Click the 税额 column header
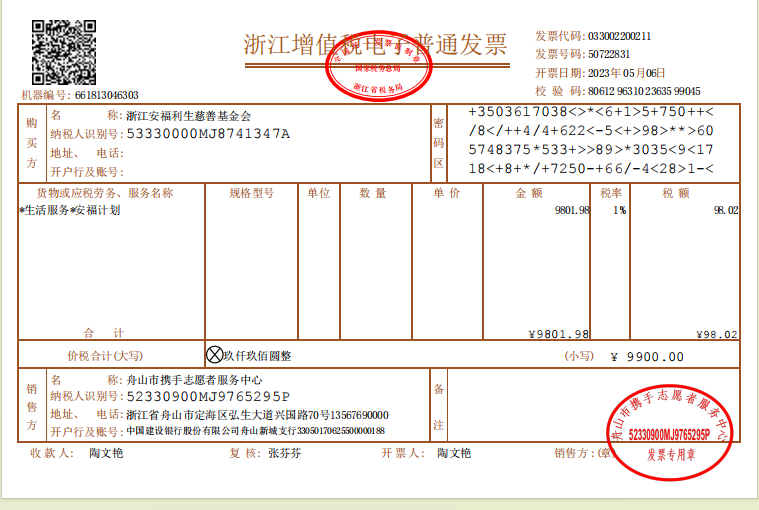Image resolution: width=759 pixels, height=510 pixels. pos(676,193)
